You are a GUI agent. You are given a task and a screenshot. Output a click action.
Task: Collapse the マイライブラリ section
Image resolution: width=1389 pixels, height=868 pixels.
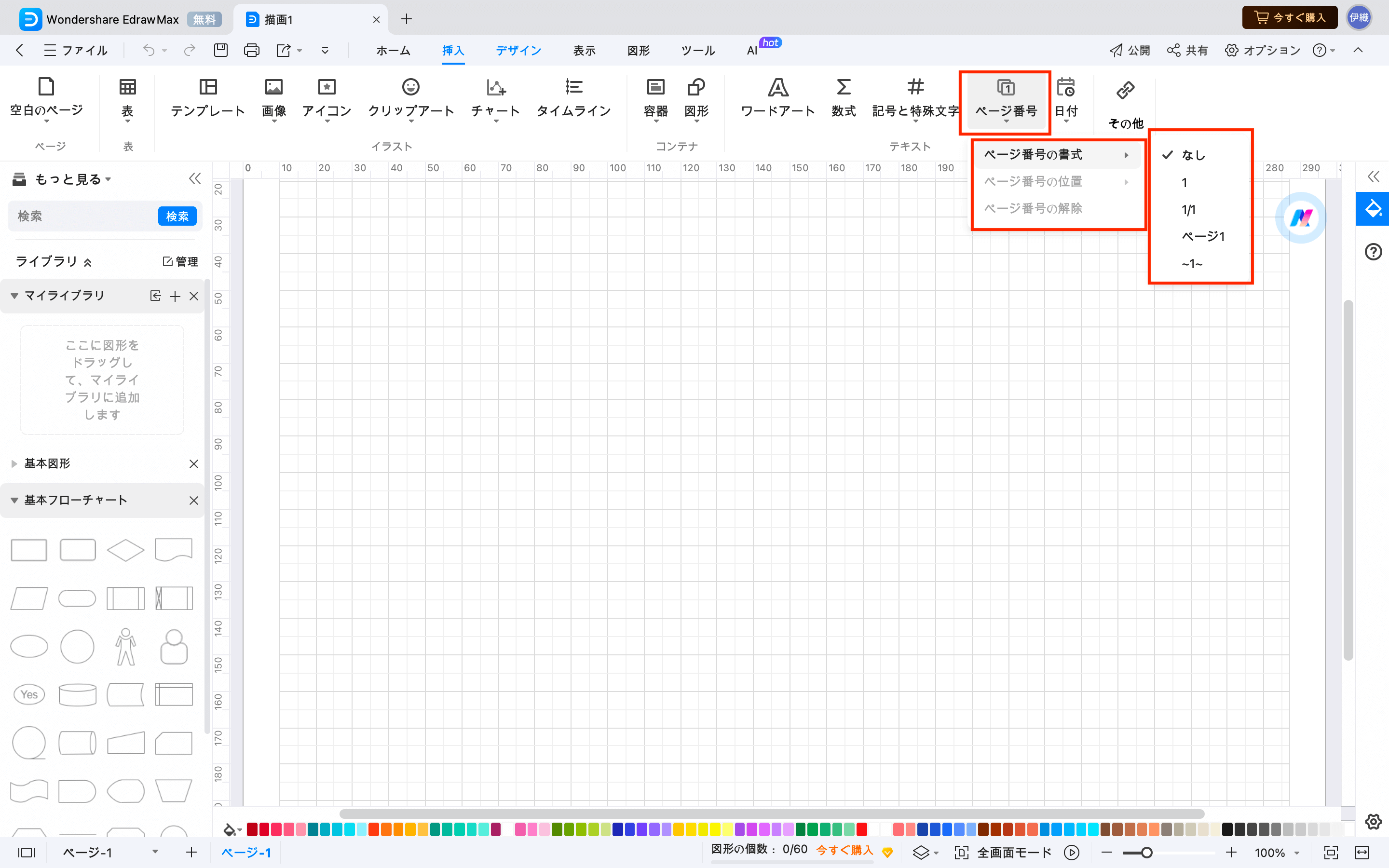pos(14,296)
